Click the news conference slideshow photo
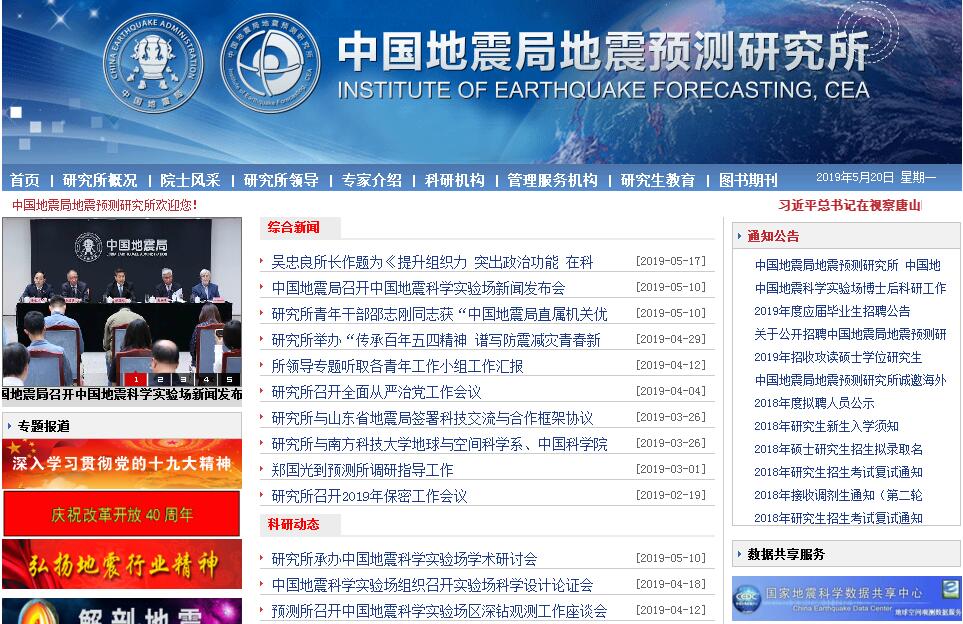The width and height of the screenshot is (963, 624). (x=122, y=295)
